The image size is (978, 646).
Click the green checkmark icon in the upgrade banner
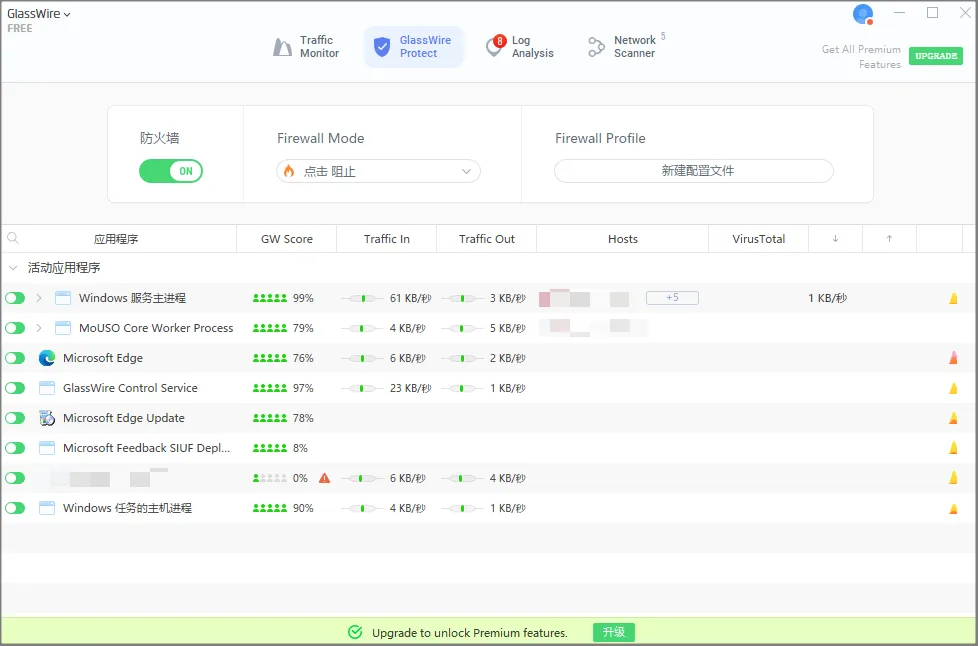(355, 632)
